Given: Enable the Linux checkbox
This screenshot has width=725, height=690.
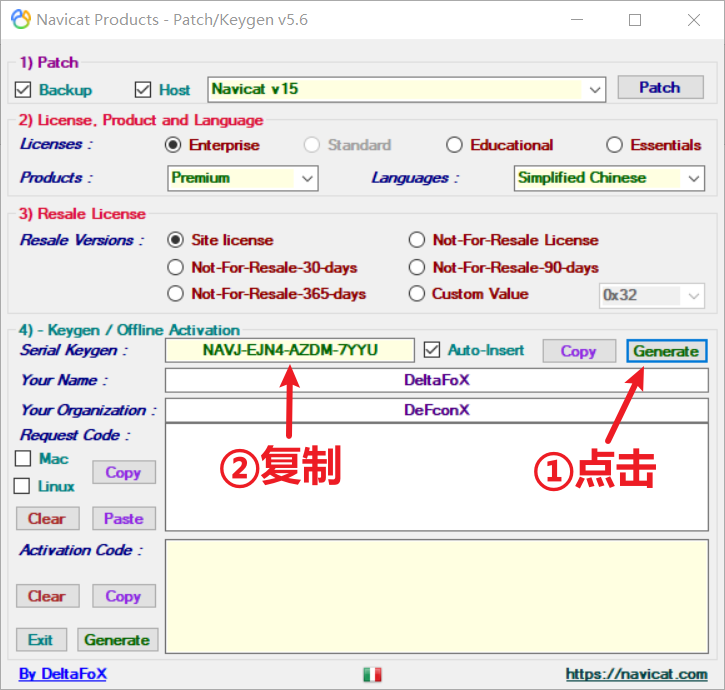Looking at the screenshot, I should (x=22, y=486).
